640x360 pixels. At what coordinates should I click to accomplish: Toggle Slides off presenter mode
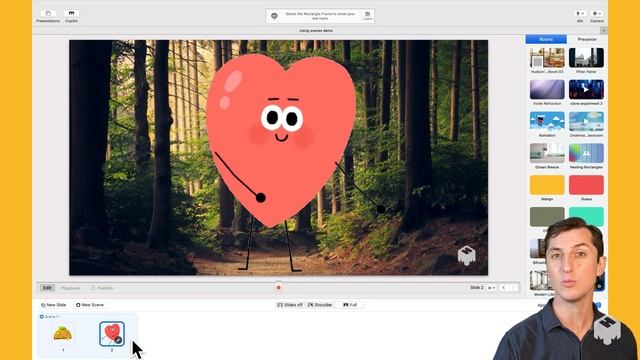coord(290,305)
